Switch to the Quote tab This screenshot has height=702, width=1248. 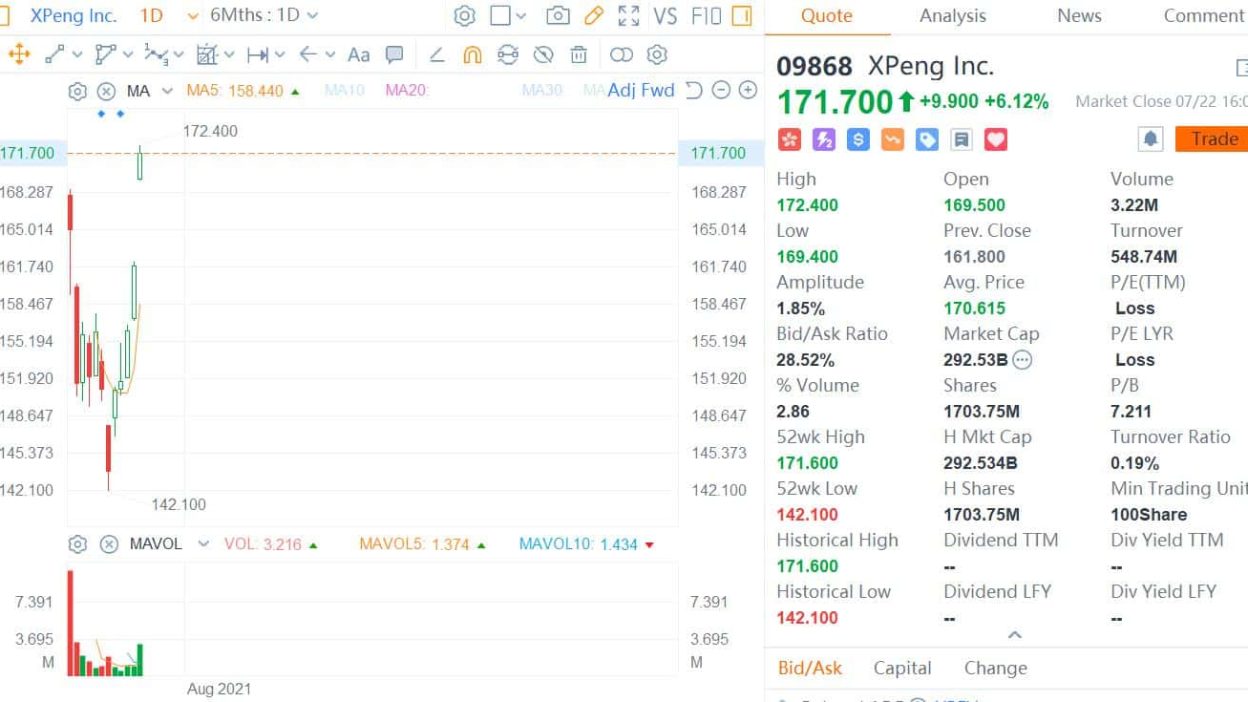click(x=827, y=16)
